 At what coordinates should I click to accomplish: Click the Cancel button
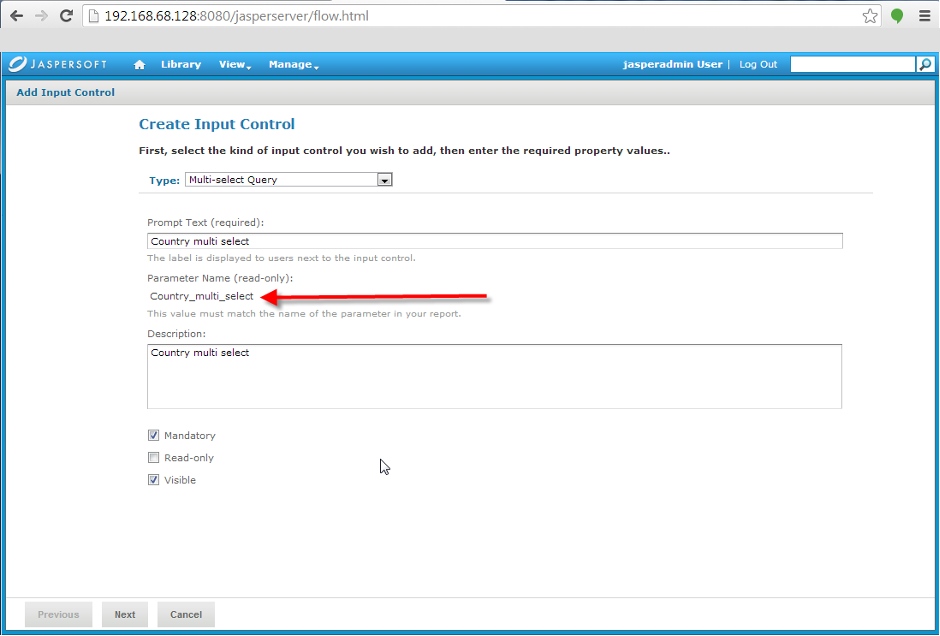(x=186, y=614)
